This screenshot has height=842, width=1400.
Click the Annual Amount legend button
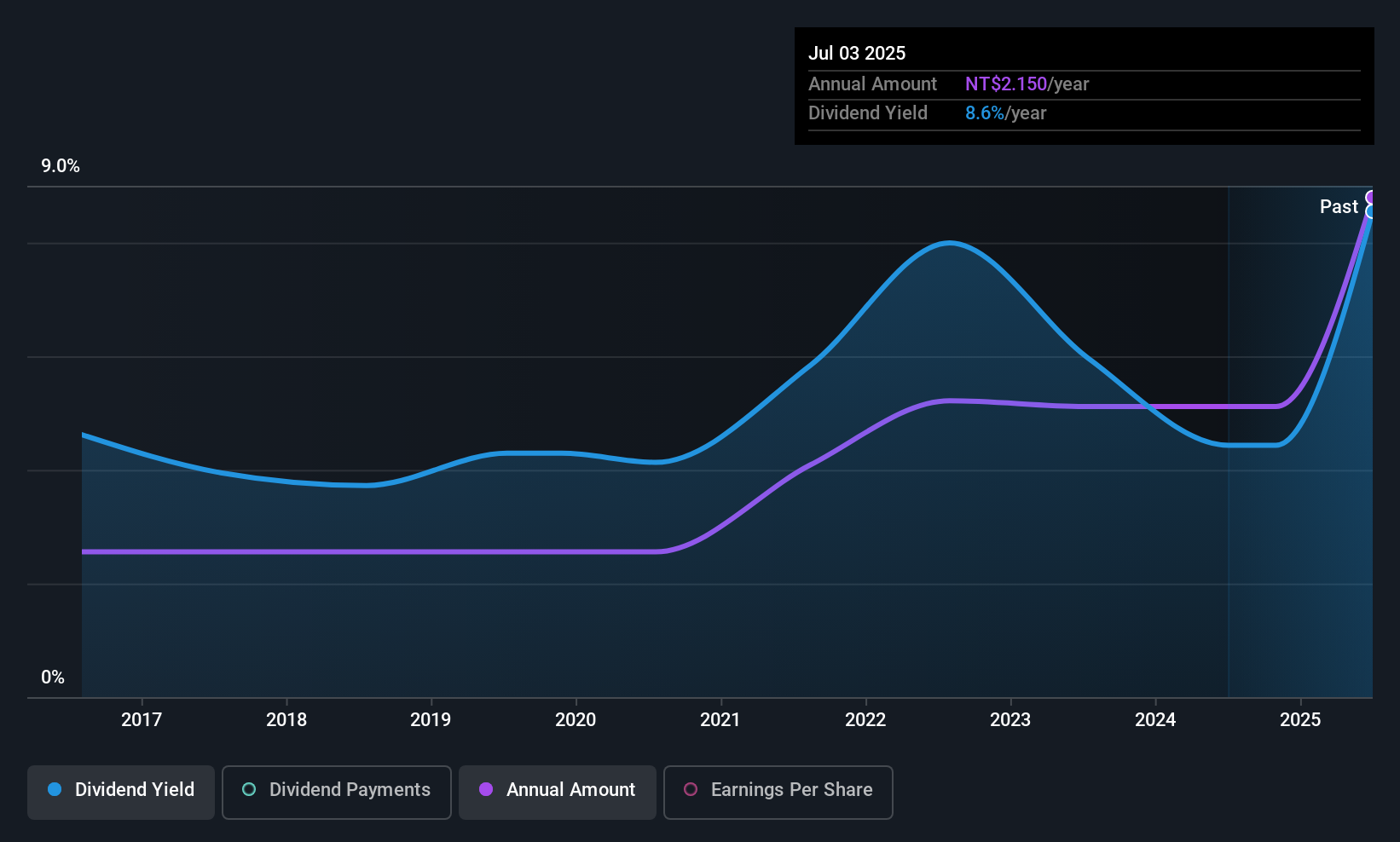click(557, 791)
